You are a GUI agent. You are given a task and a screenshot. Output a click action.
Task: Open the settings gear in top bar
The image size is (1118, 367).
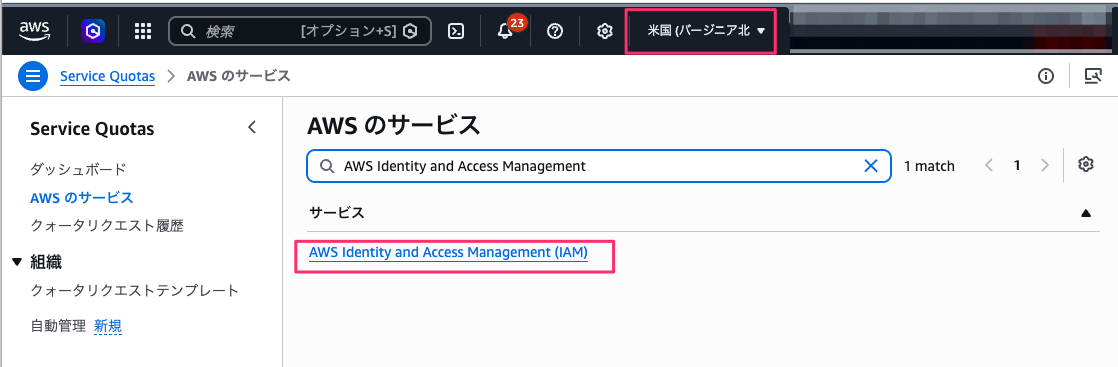click(x=605, y=31)
